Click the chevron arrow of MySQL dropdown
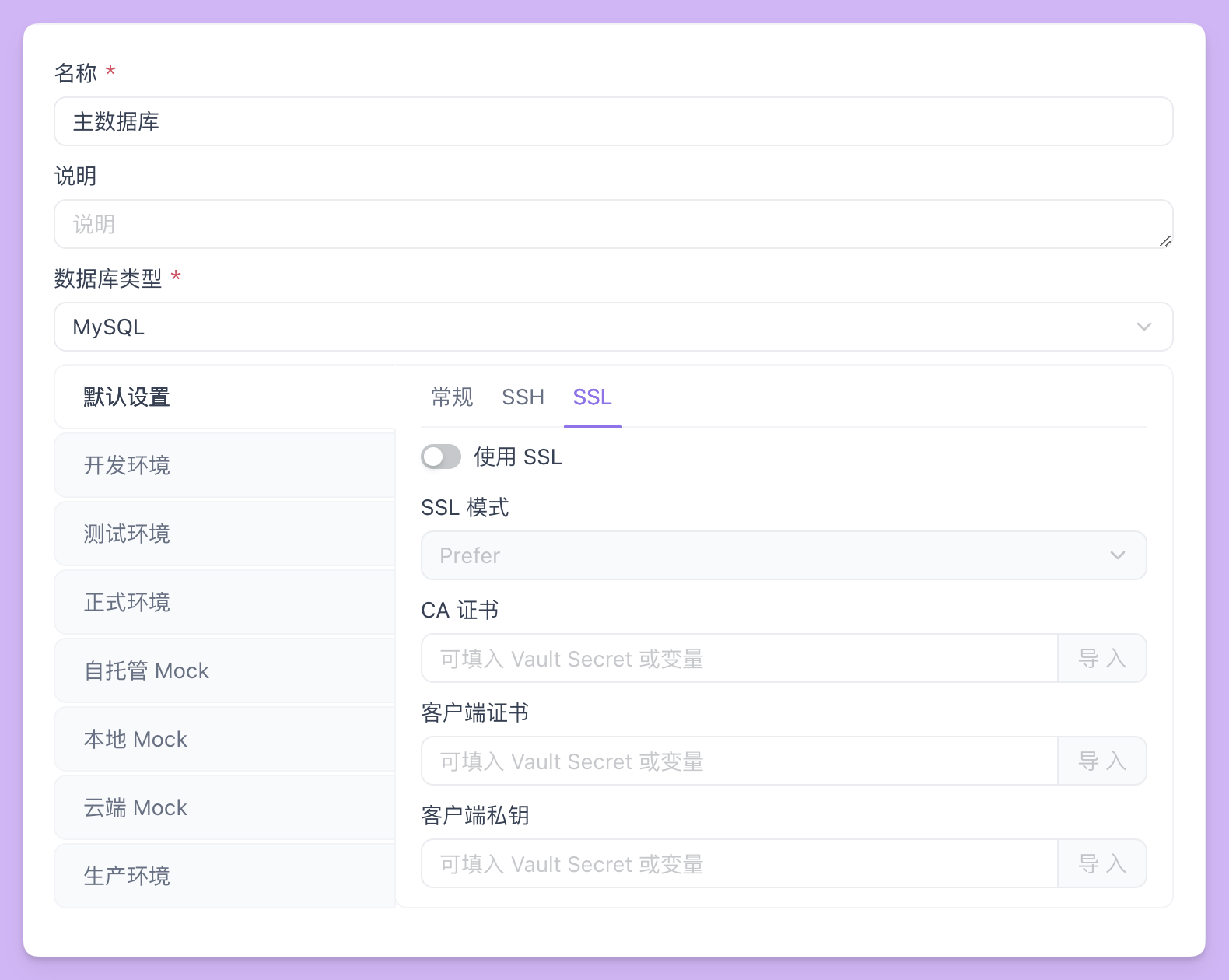This screenshot has width=1229, height=980. pos(1143,327)
